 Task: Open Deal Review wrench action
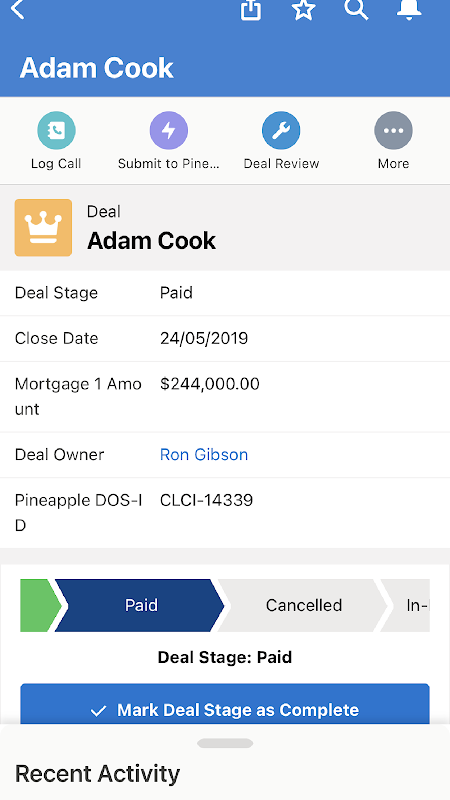[x=281, y=131]
